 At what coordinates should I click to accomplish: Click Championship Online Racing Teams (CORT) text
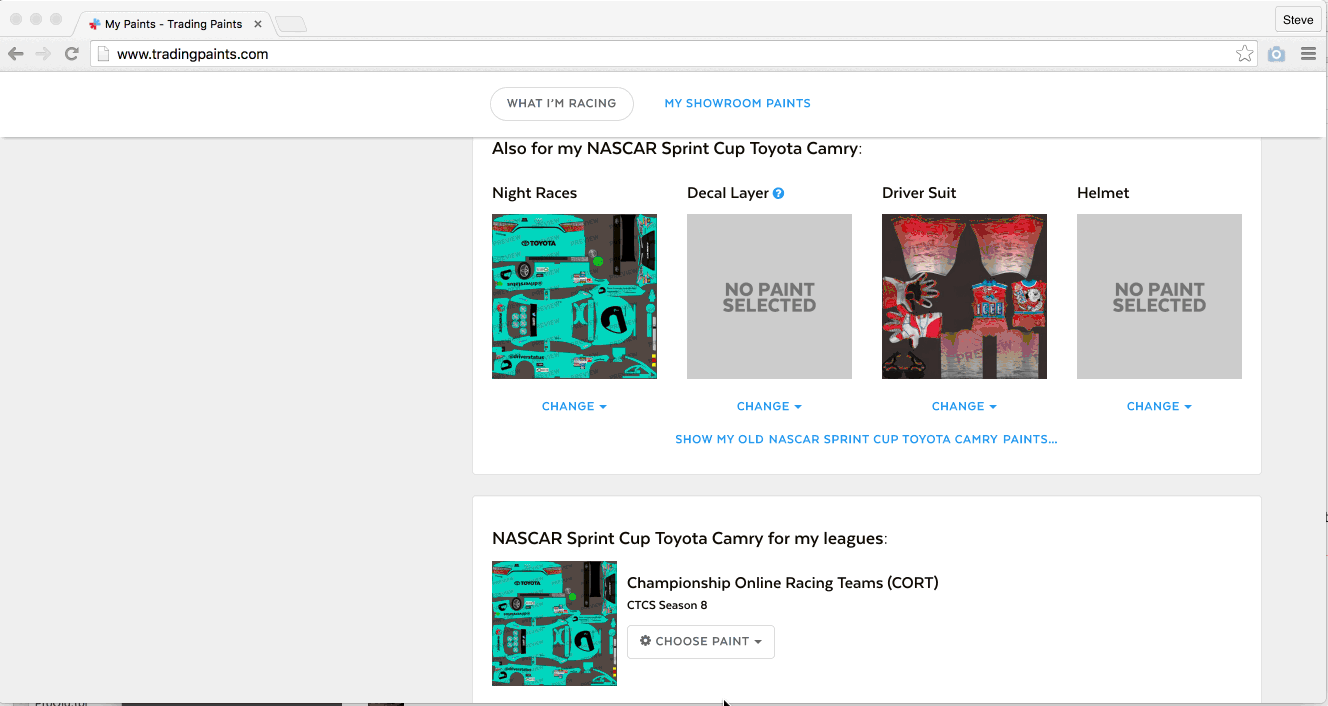[782, 583]
